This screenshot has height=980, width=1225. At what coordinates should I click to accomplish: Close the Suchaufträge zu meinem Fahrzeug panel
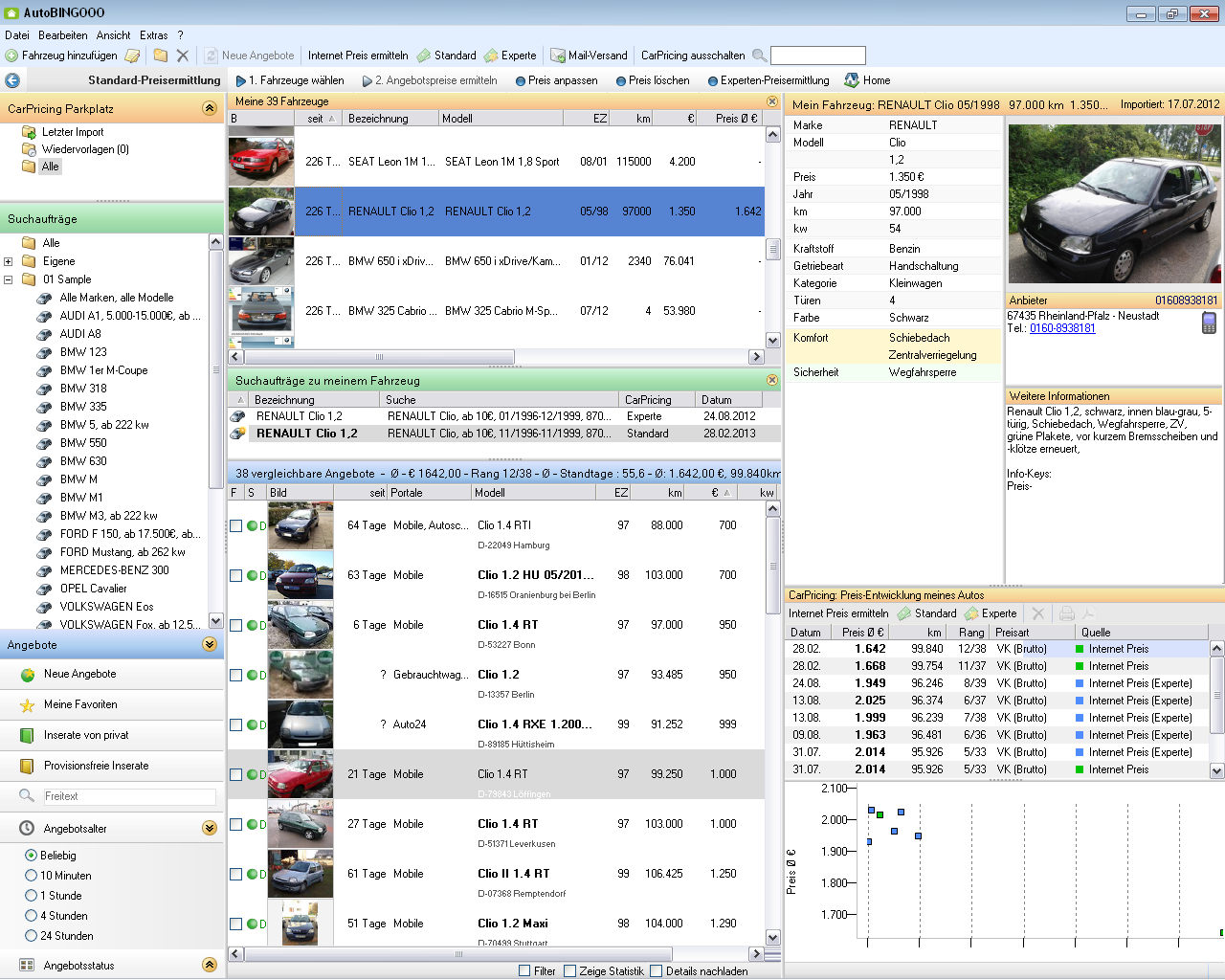(771, 380)
